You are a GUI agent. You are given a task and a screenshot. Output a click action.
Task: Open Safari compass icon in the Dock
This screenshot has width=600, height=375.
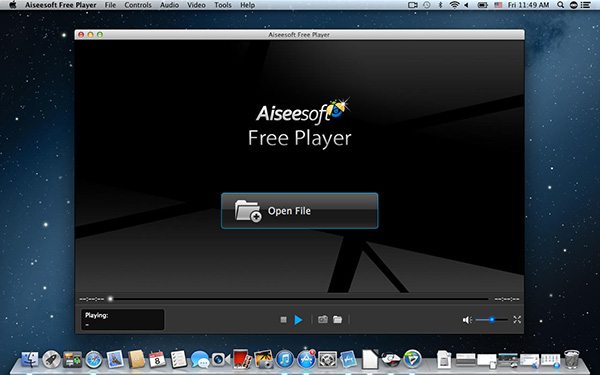click(x=94, y=360)
